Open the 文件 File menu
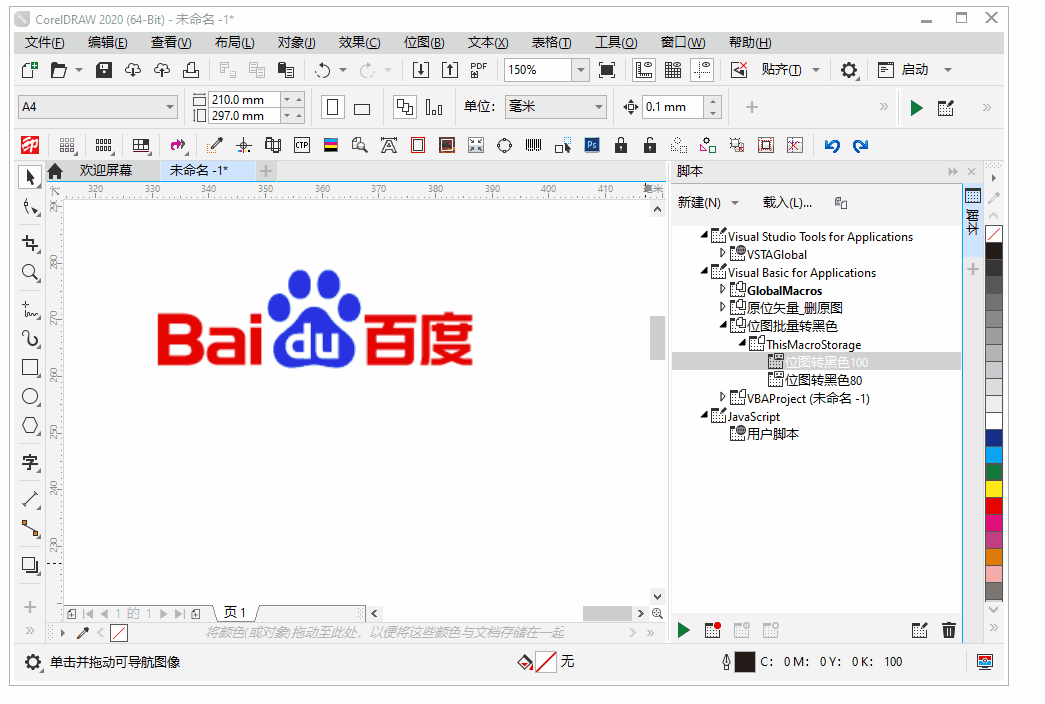1045x704 pixels. (45, 43)
